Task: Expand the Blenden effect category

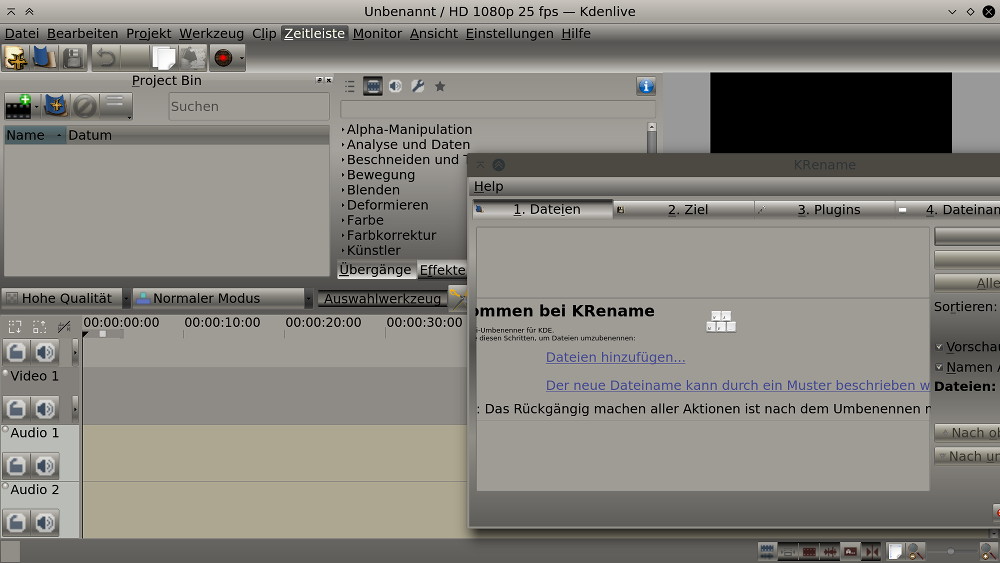Action: coord(342,190)
